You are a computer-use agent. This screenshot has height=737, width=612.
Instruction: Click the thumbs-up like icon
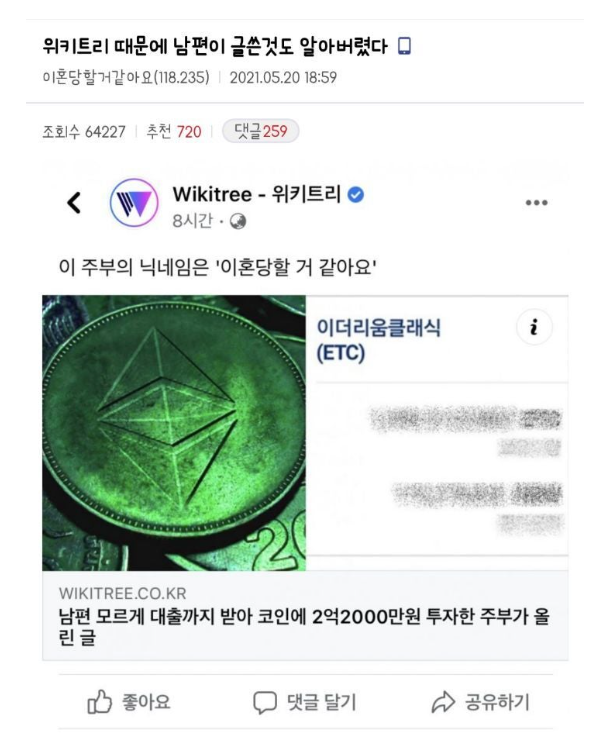pyautogui.click(x=100, y=702)
